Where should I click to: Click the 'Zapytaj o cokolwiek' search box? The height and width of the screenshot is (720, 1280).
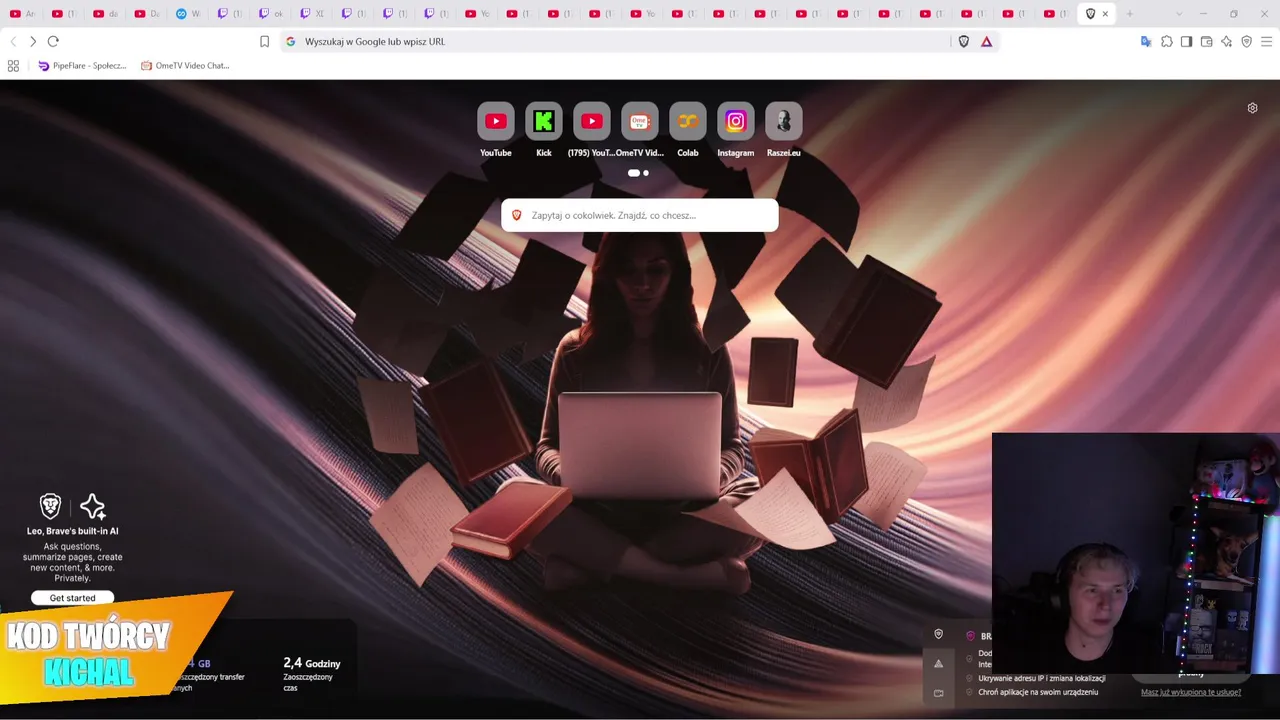click(x=640, y=215)
